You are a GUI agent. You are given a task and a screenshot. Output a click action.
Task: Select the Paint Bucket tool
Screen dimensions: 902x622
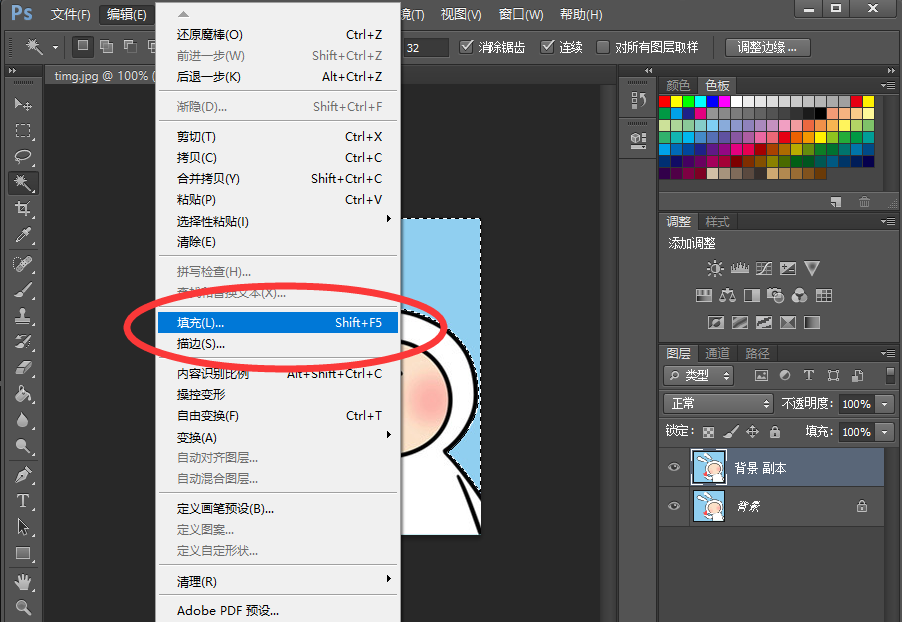click(23, 394)
